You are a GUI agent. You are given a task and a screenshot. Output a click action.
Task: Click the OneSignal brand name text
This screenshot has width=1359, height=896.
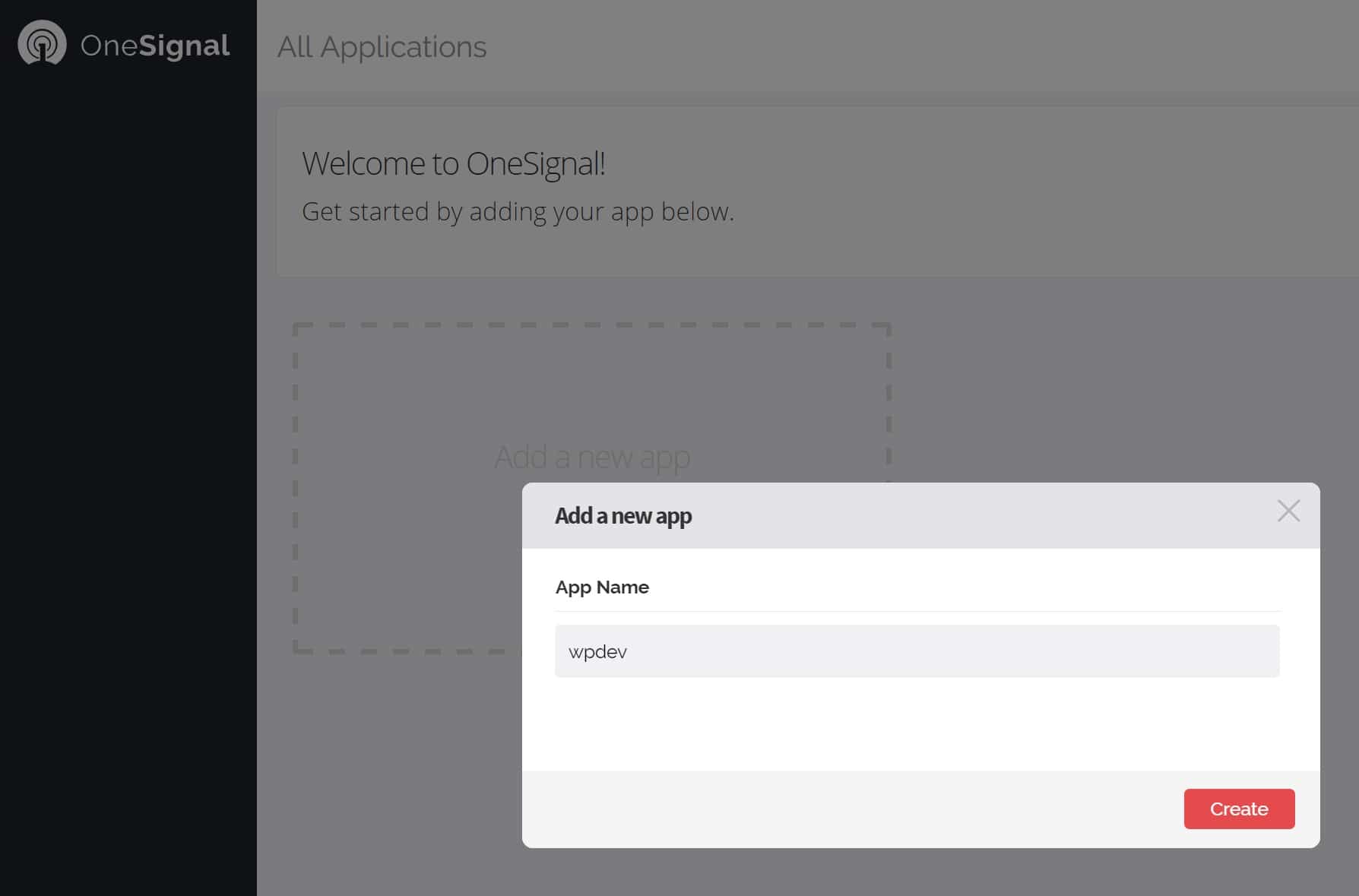154,44
